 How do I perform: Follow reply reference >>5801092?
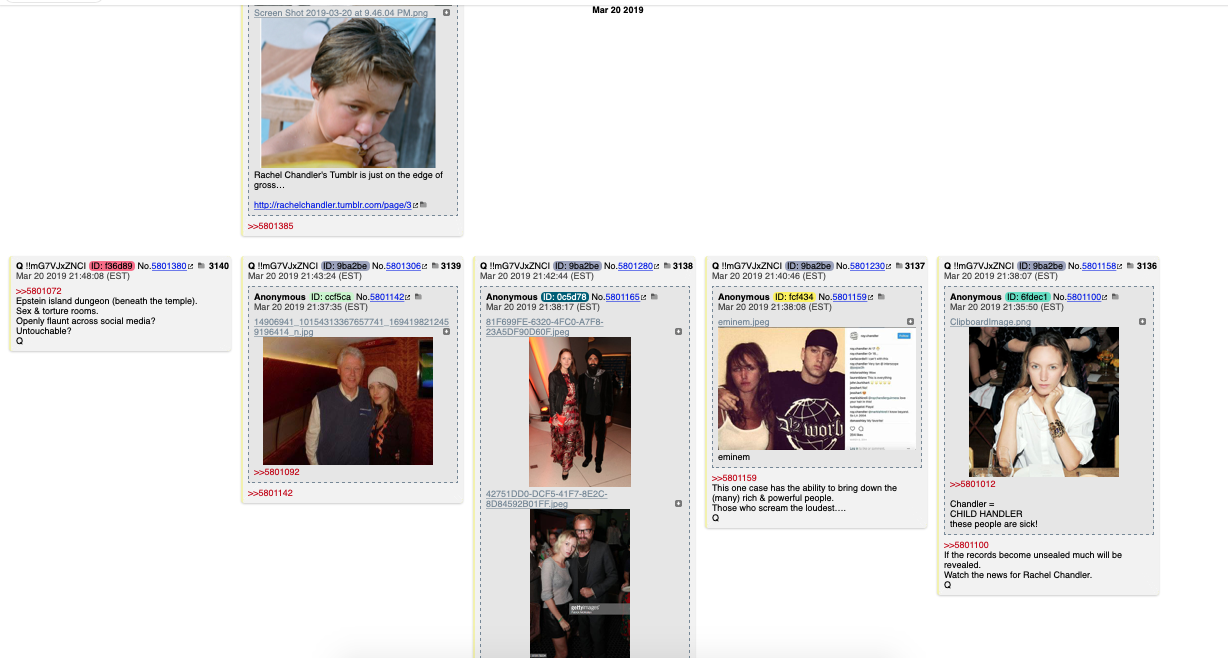[276, 472]
